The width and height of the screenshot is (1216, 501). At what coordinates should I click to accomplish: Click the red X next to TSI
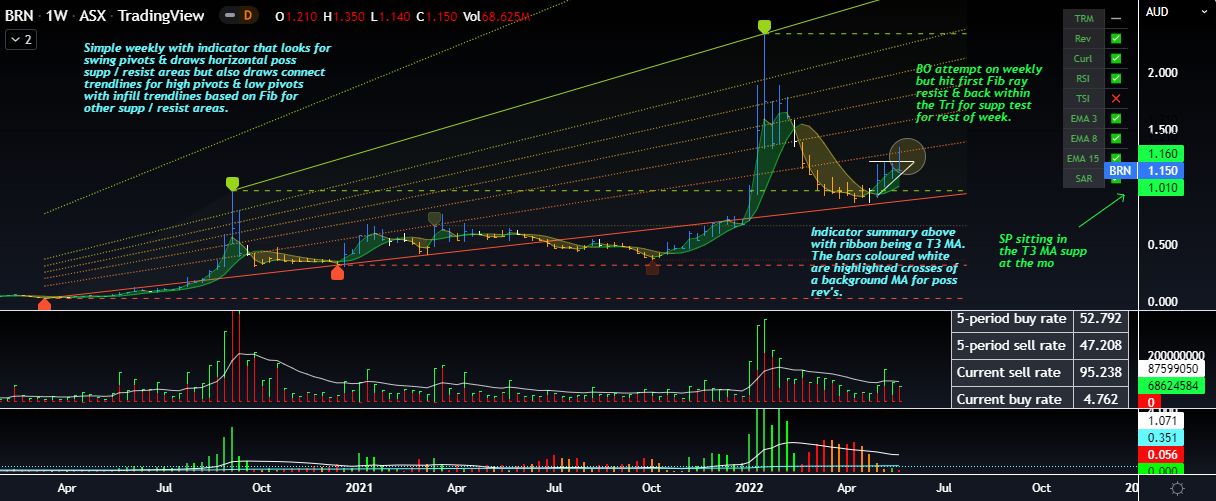[x=1116, y=98]
